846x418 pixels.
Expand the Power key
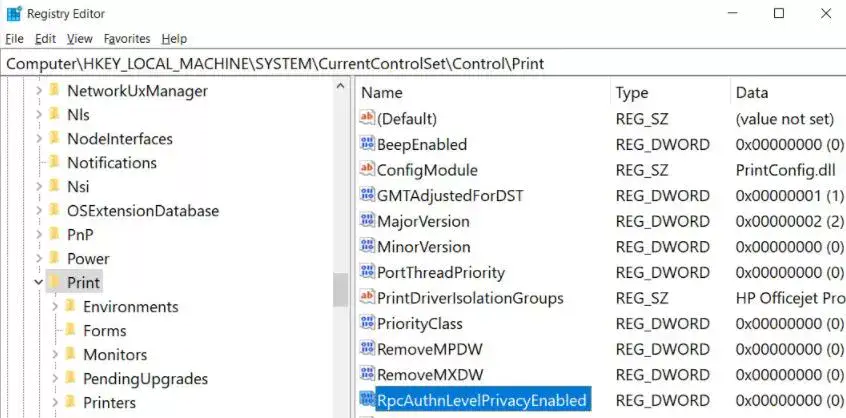click(38, 258)
